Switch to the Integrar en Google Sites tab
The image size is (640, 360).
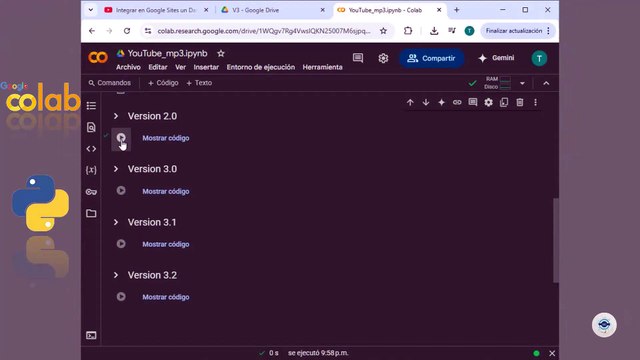coord(156,10)
